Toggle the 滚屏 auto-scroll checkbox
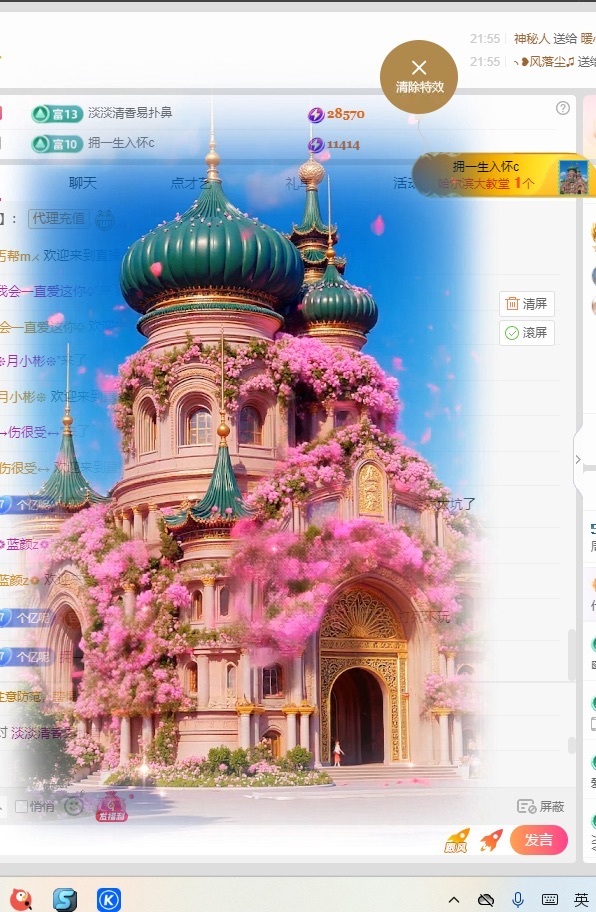Viewport: 596px width, 912px height. (512, 333)
